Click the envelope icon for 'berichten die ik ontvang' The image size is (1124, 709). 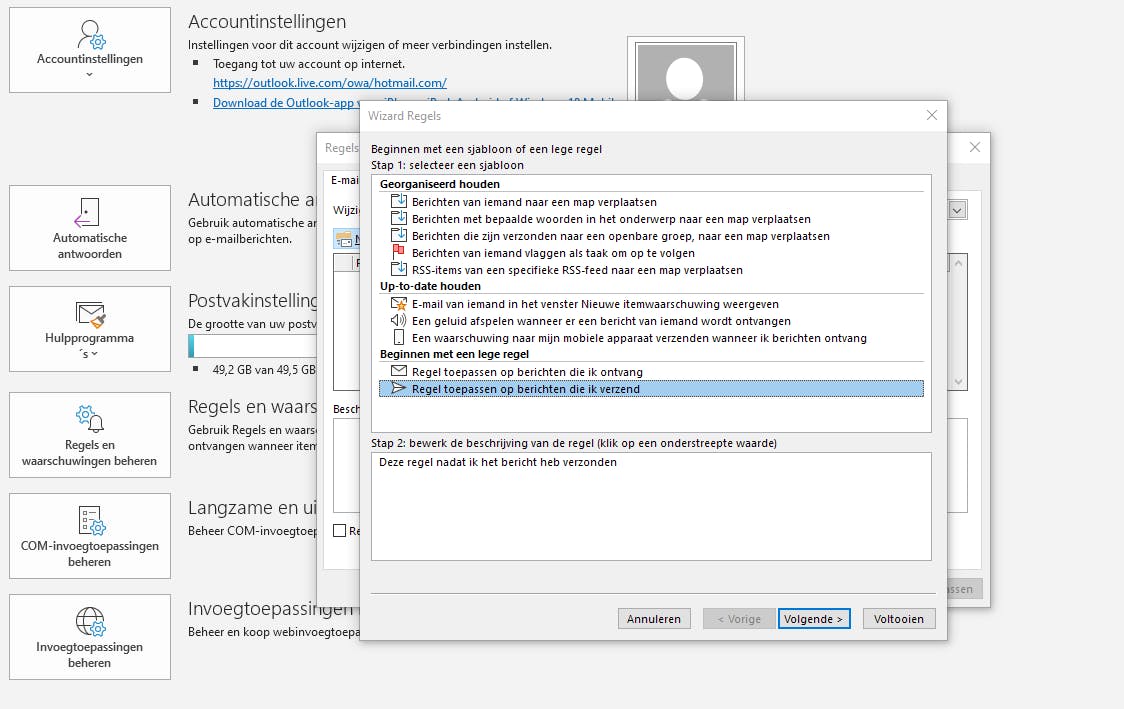tap(399, 371)
